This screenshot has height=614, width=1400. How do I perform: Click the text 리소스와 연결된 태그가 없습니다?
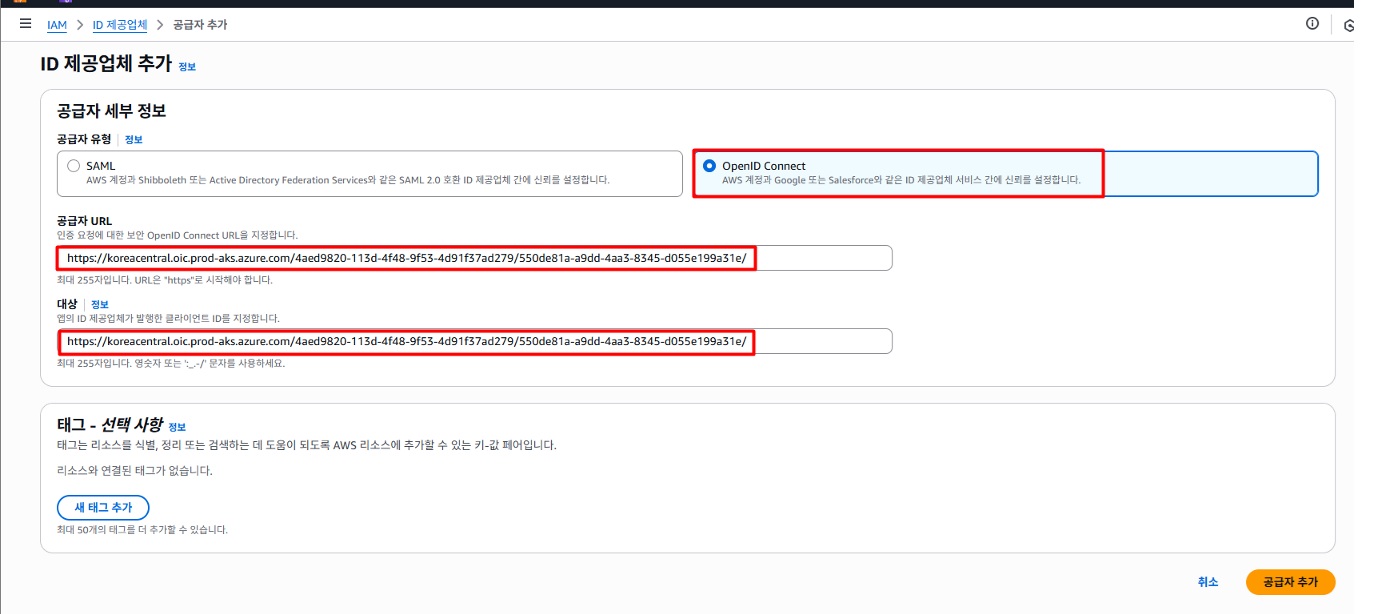pyautogui.click(x=135, y=470)
